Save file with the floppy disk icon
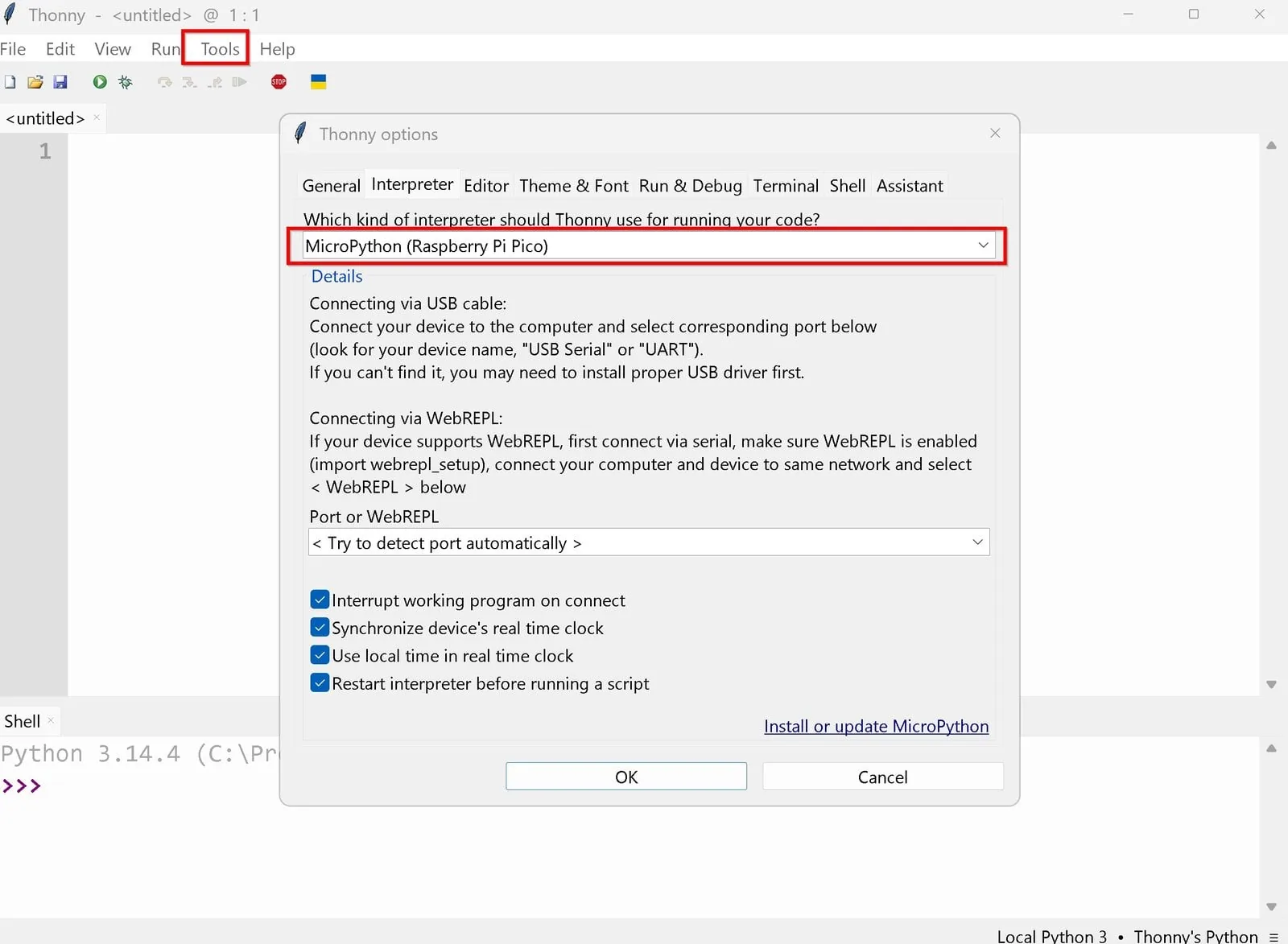 coord(60,82)
